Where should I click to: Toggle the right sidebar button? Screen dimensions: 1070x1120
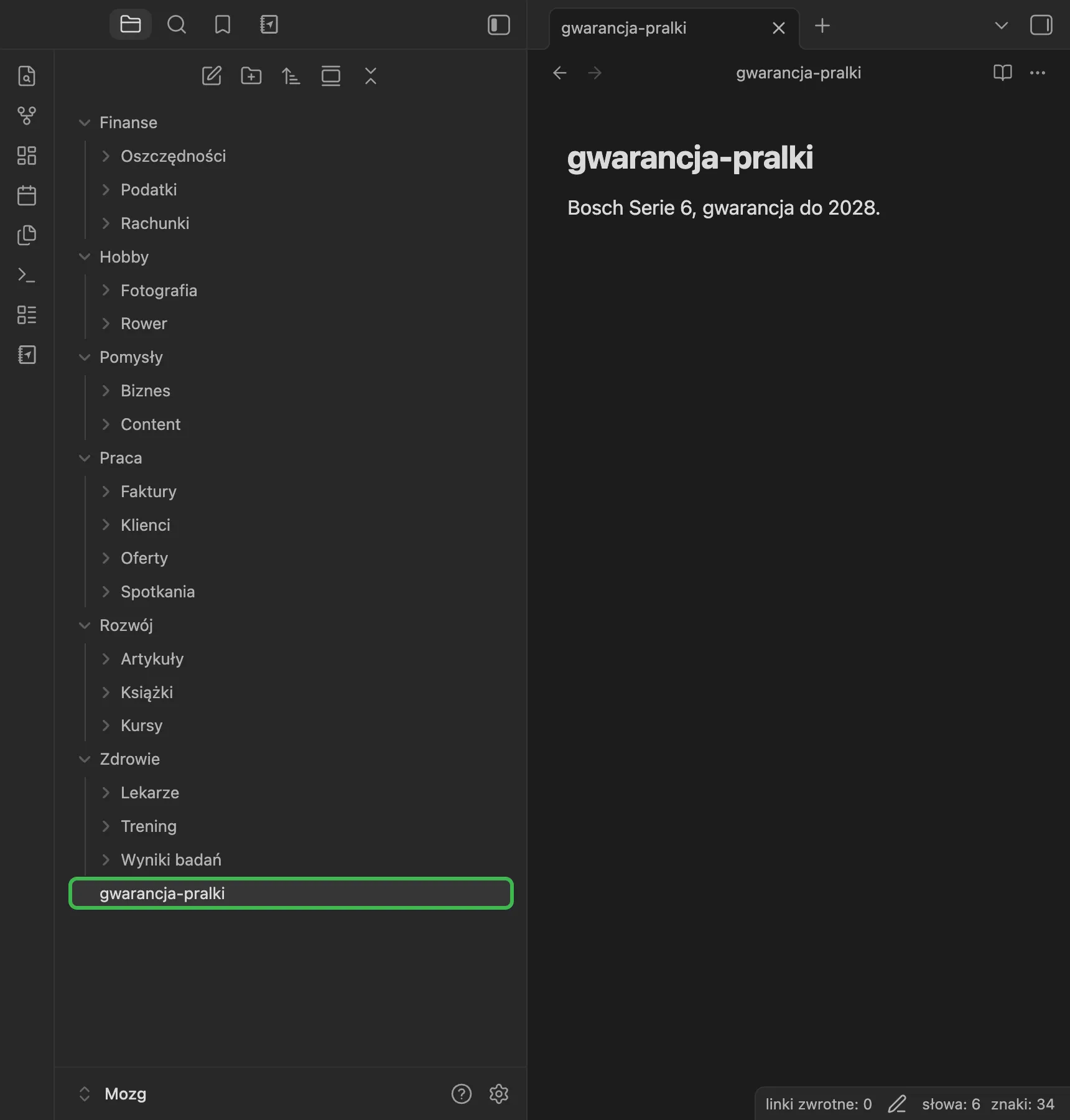pyautogui.click(x=1041, y=25)
